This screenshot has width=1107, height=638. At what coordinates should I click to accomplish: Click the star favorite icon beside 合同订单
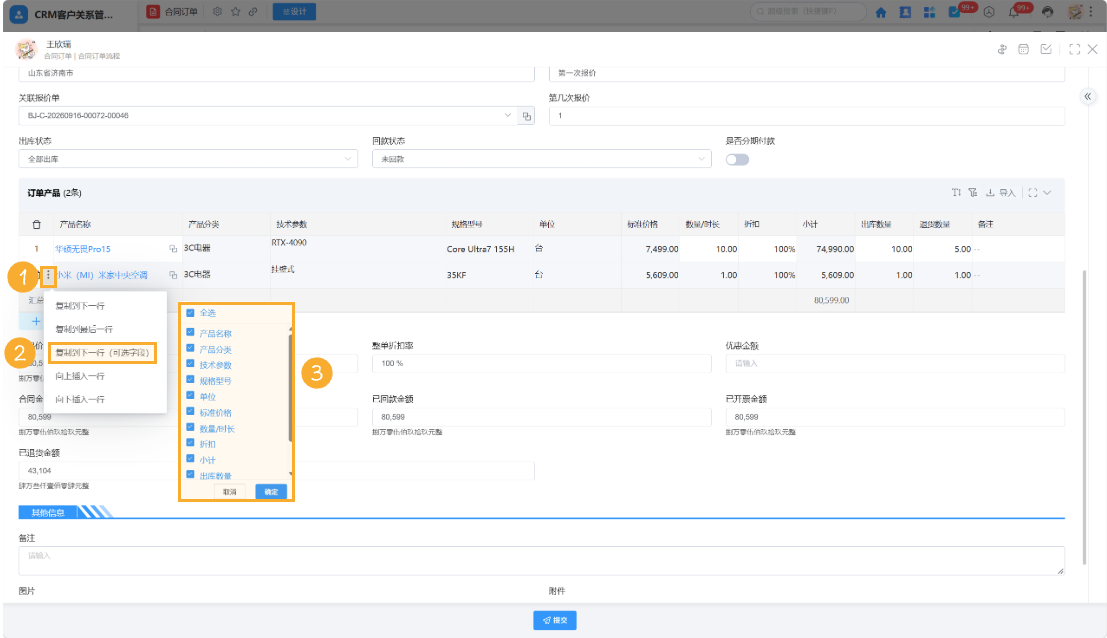point(236,11)
